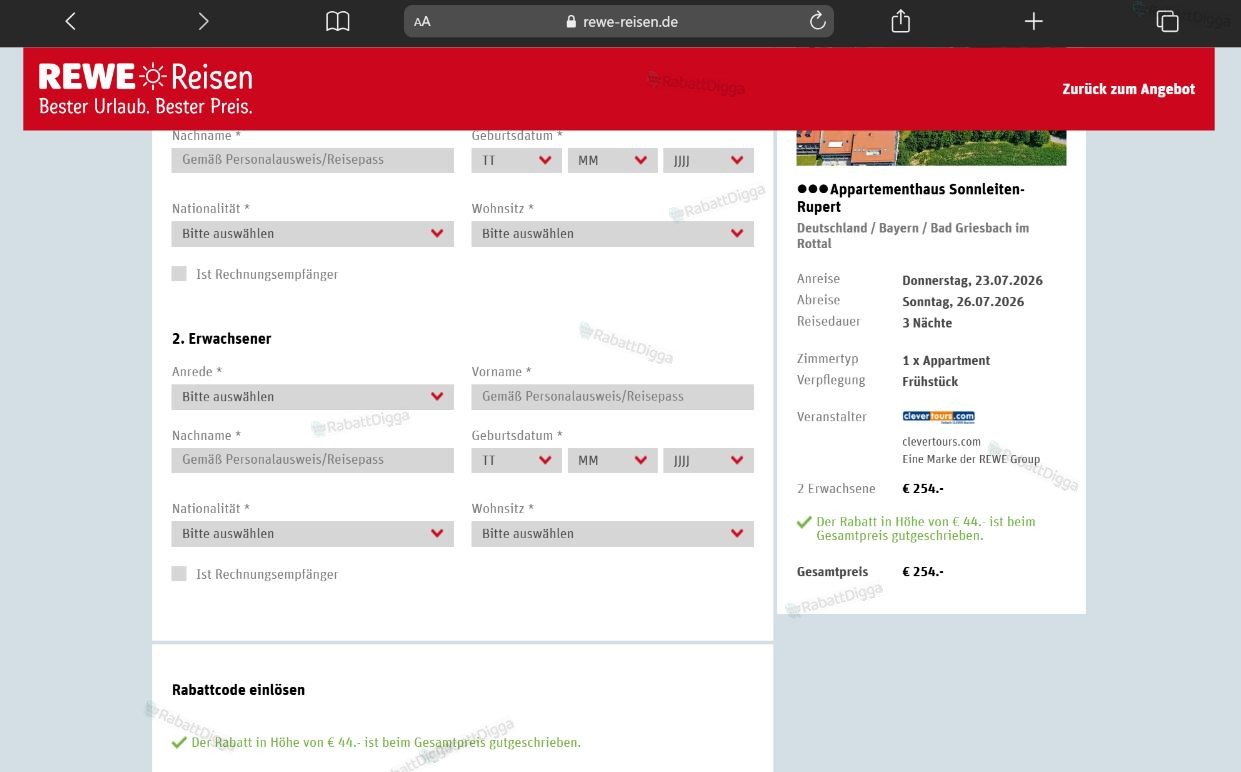Click the Gesamtpreis amount € 254.-

(x=923, y=572)
